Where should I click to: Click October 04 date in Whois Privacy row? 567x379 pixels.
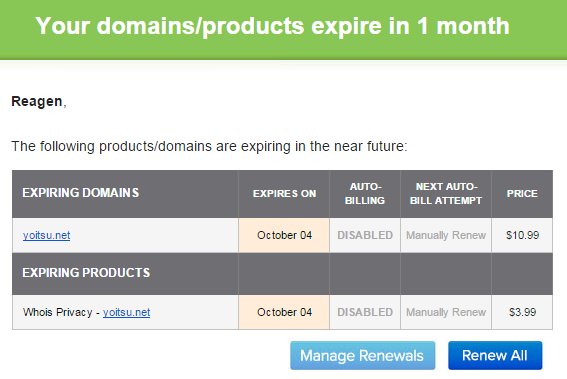tap(284, 312)
